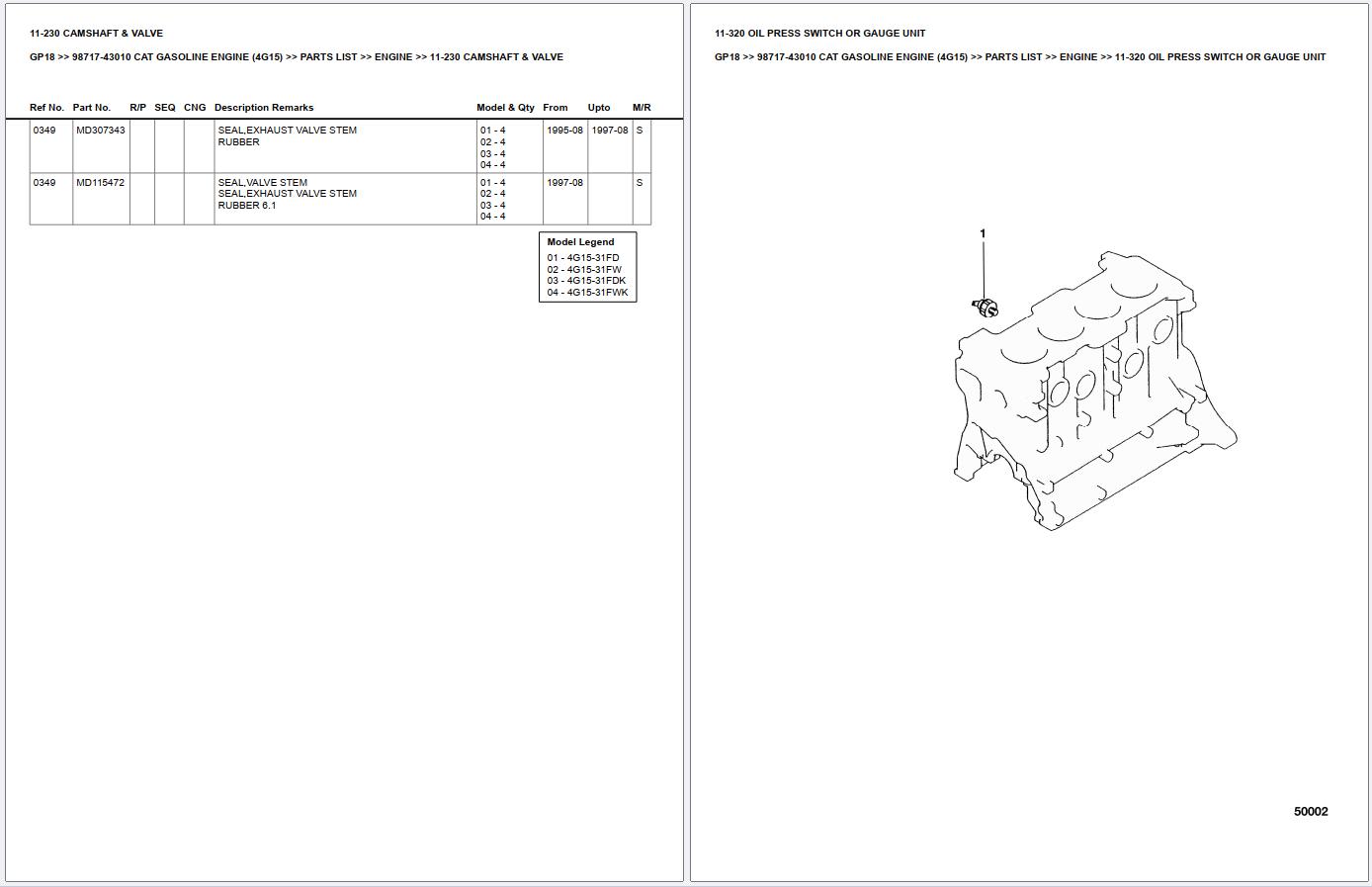Click the 'From' column header
The height and width of the screenshot is (887, 1372).
[x=556, y=108]
